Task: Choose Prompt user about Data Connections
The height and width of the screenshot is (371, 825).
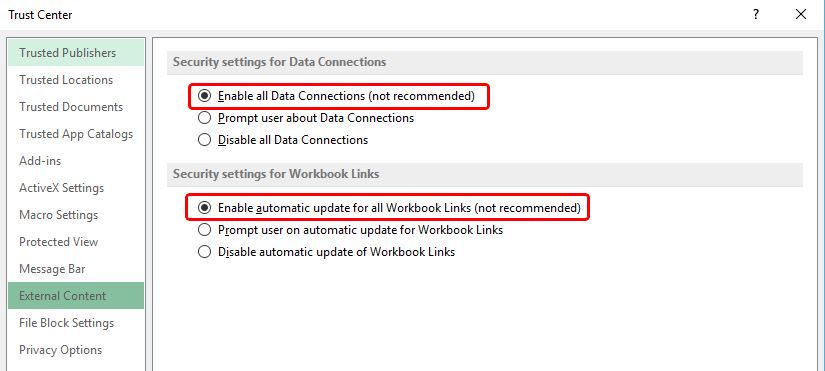Action: point(306,118)
